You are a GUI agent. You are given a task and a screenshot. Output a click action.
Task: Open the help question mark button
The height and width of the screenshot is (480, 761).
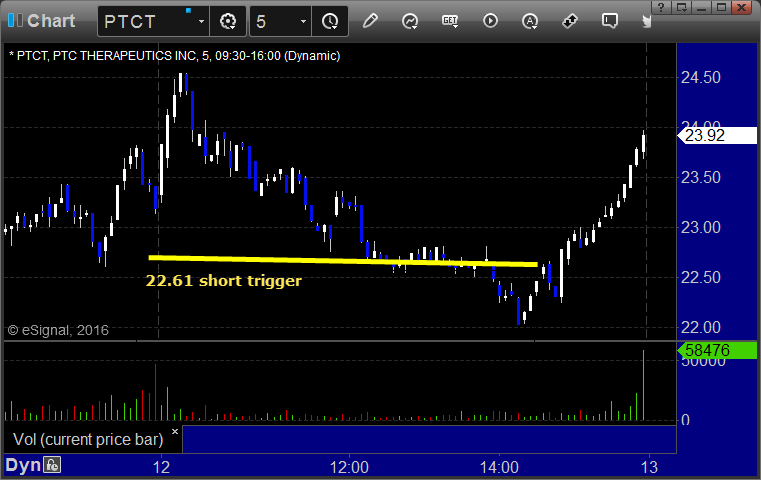[x=661, y=7]
